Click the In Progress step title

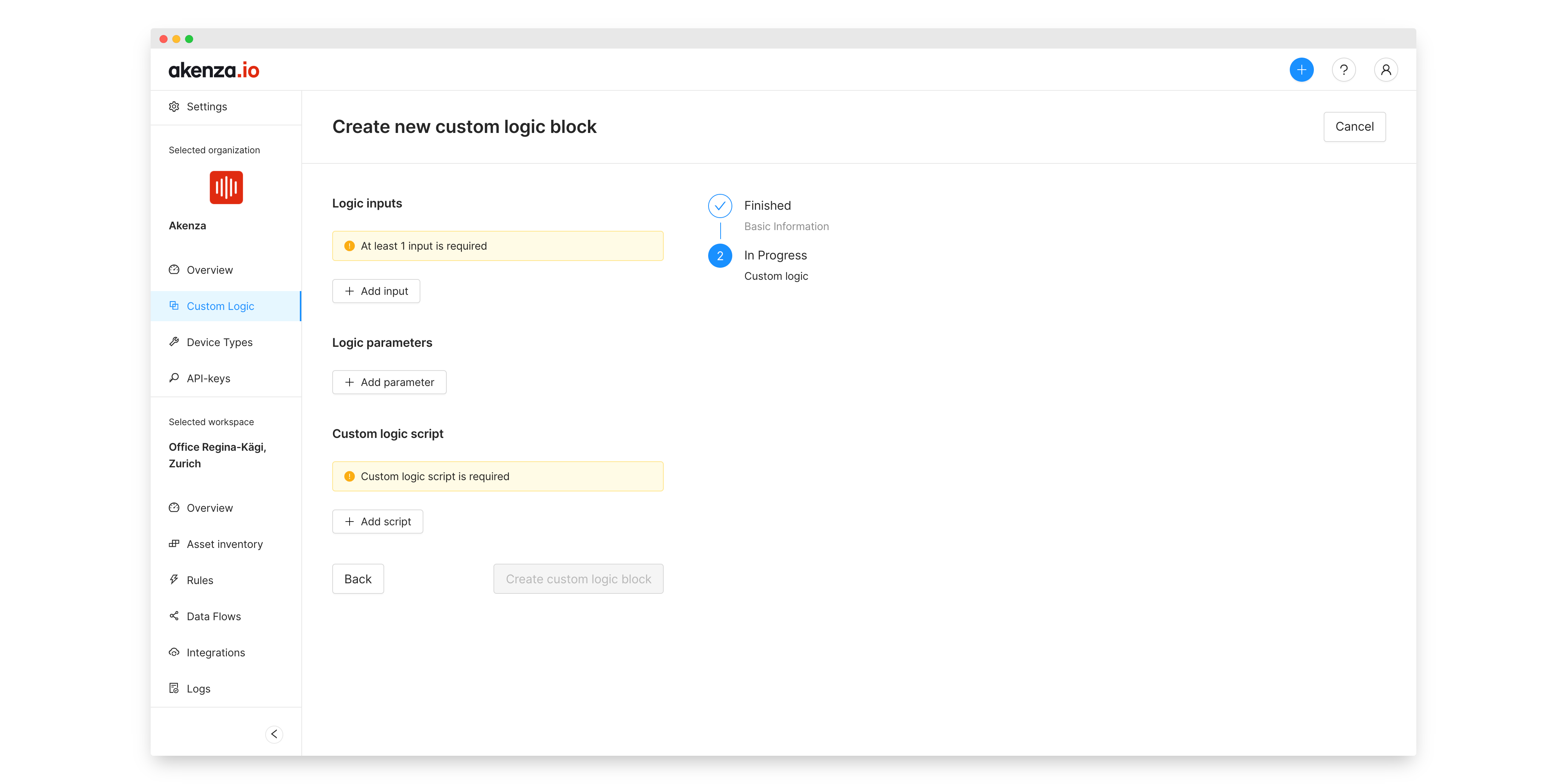point(775,255)
